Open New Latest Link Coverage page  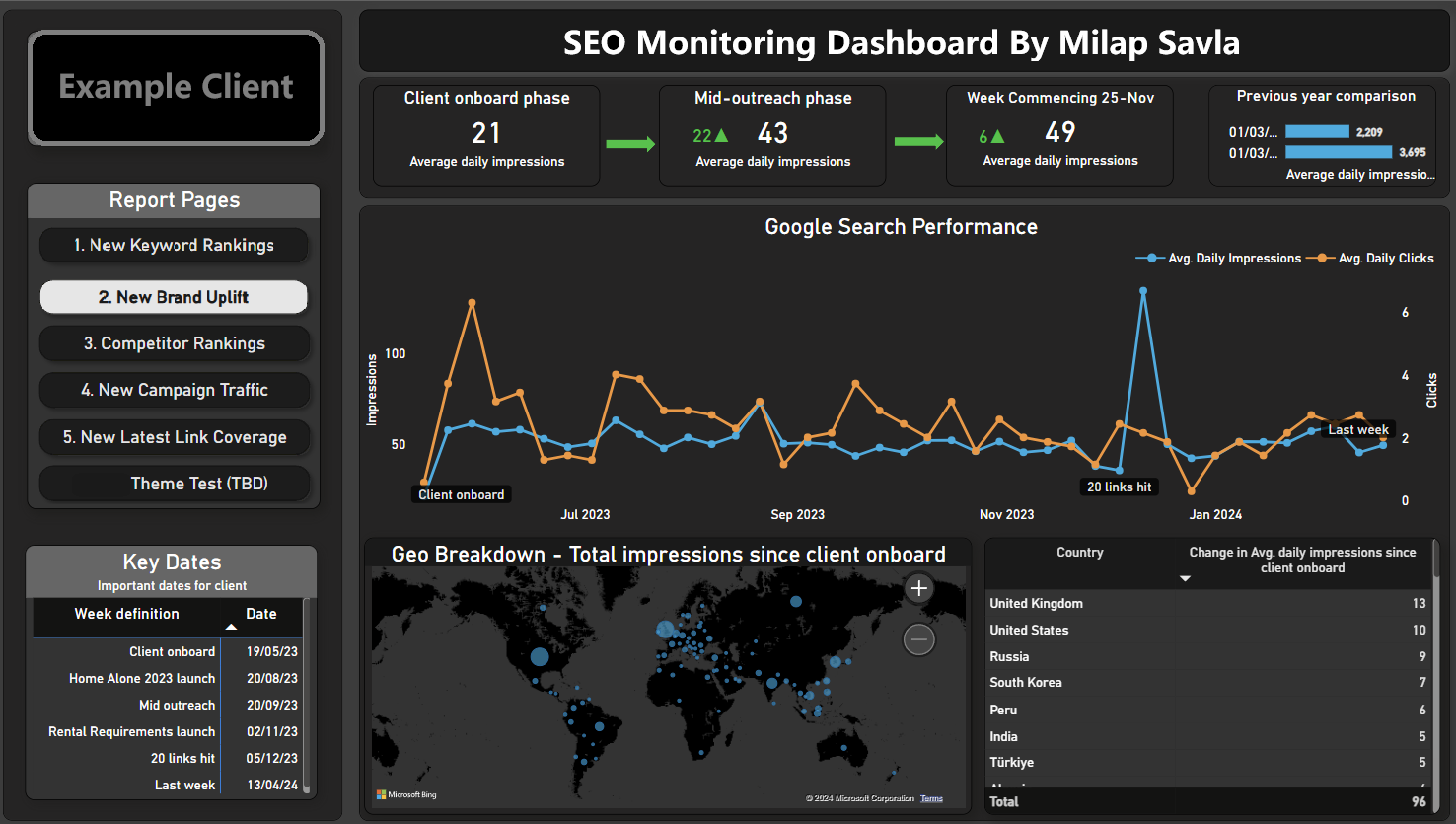(174, 437)
